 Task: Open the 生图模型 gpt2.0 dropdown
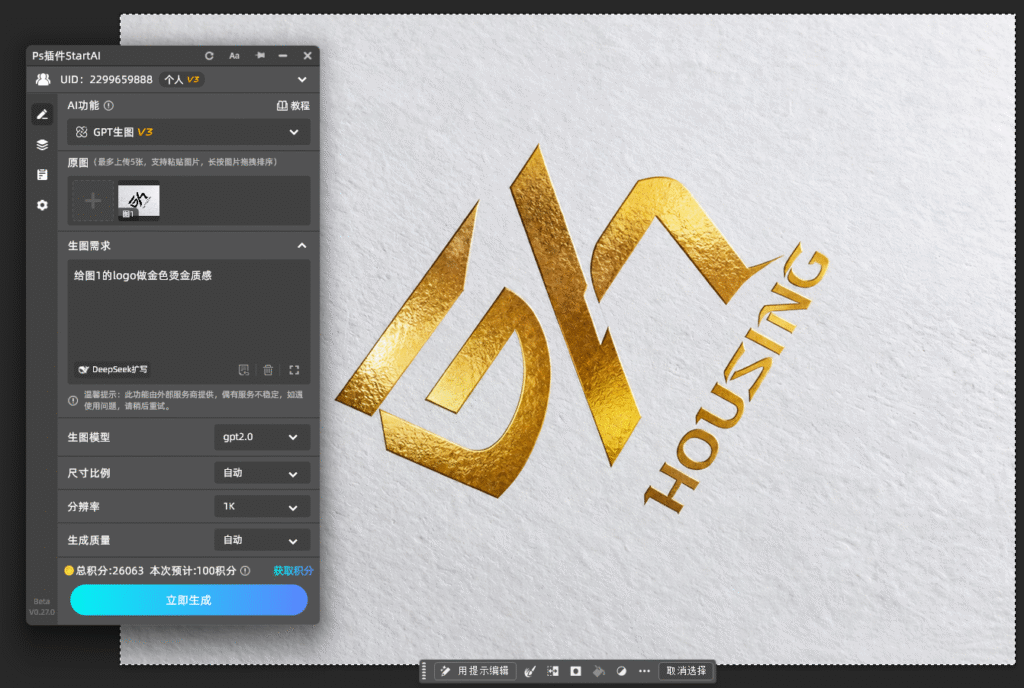pyautogui.click(x=262, y=437)
